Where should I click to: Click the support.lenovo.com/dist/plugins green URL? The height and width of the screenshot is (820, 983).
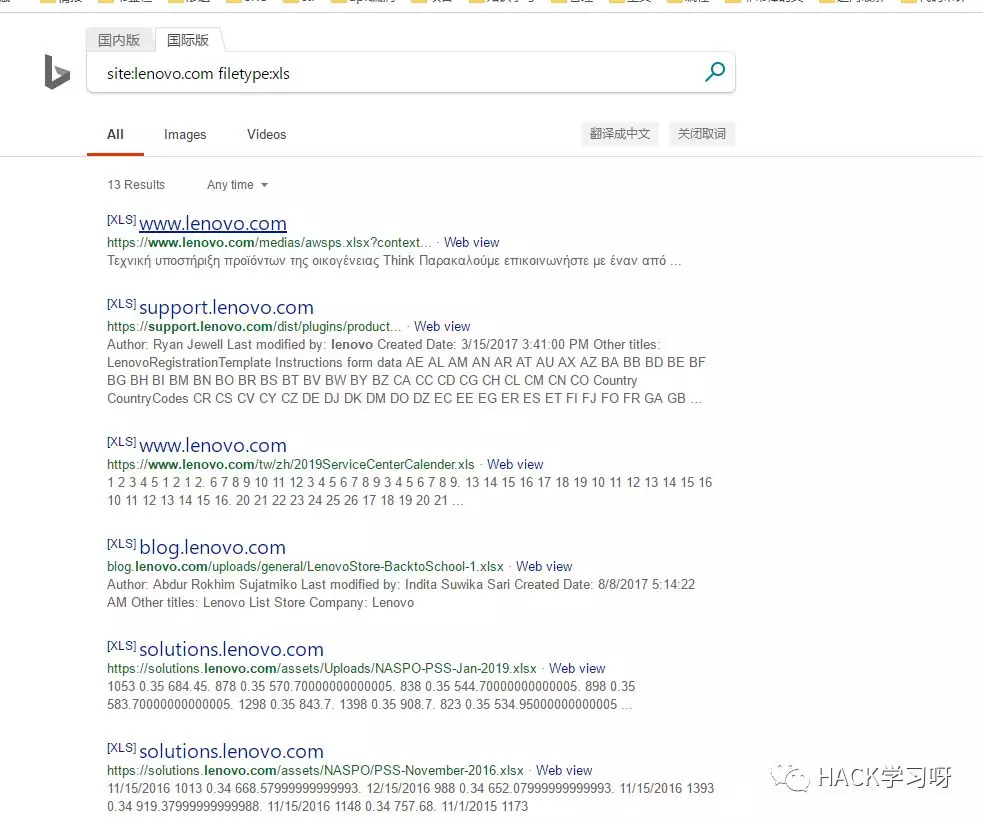pyautogui.click(x=254, y=327)
